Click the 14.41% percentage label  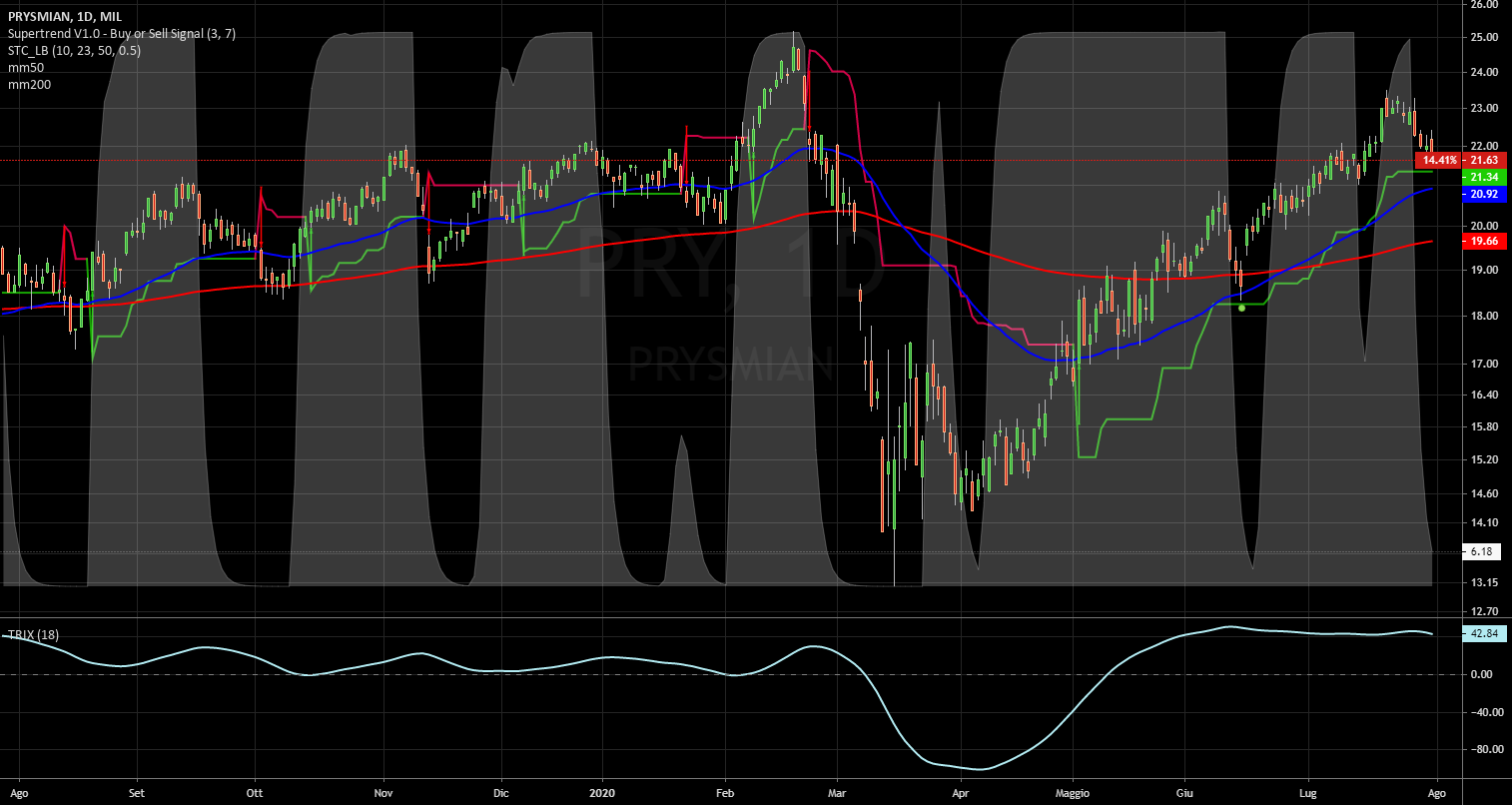pos(1440,160)
